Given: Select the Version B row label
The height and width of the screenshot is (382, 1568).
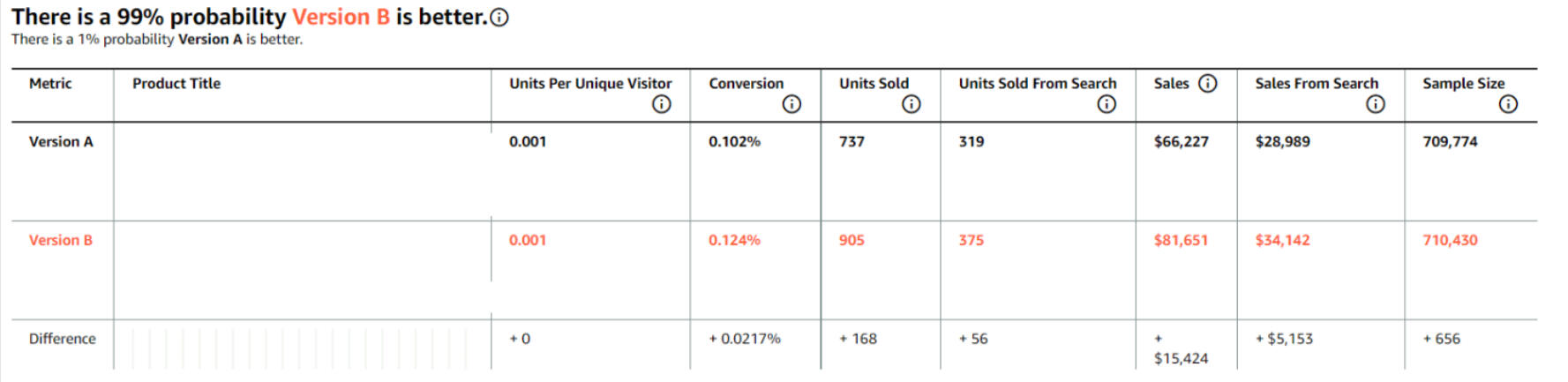Looking at the screenshot, I should click(x=61, y=240).
